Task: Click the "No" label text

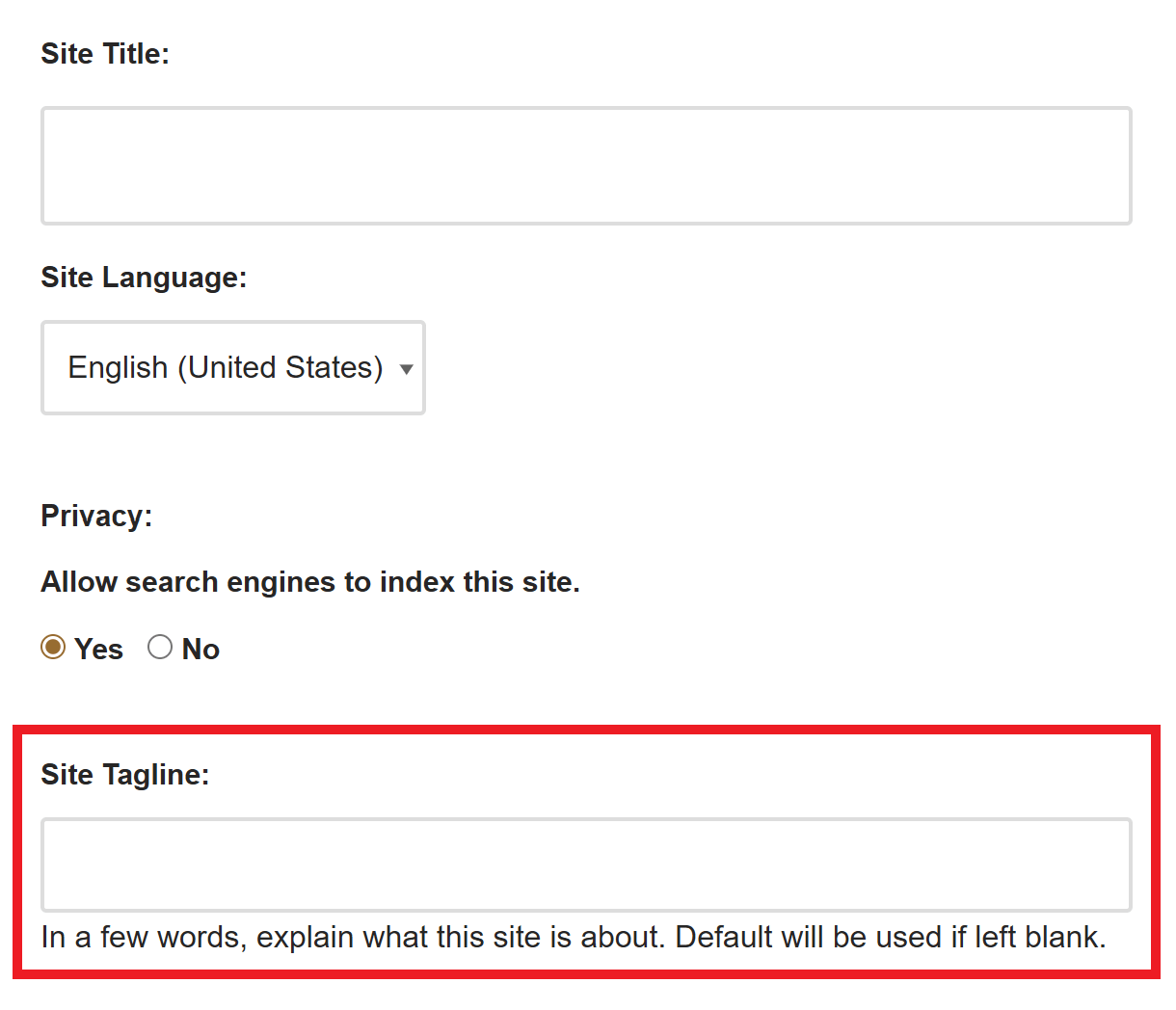Action: click(200, 650)
